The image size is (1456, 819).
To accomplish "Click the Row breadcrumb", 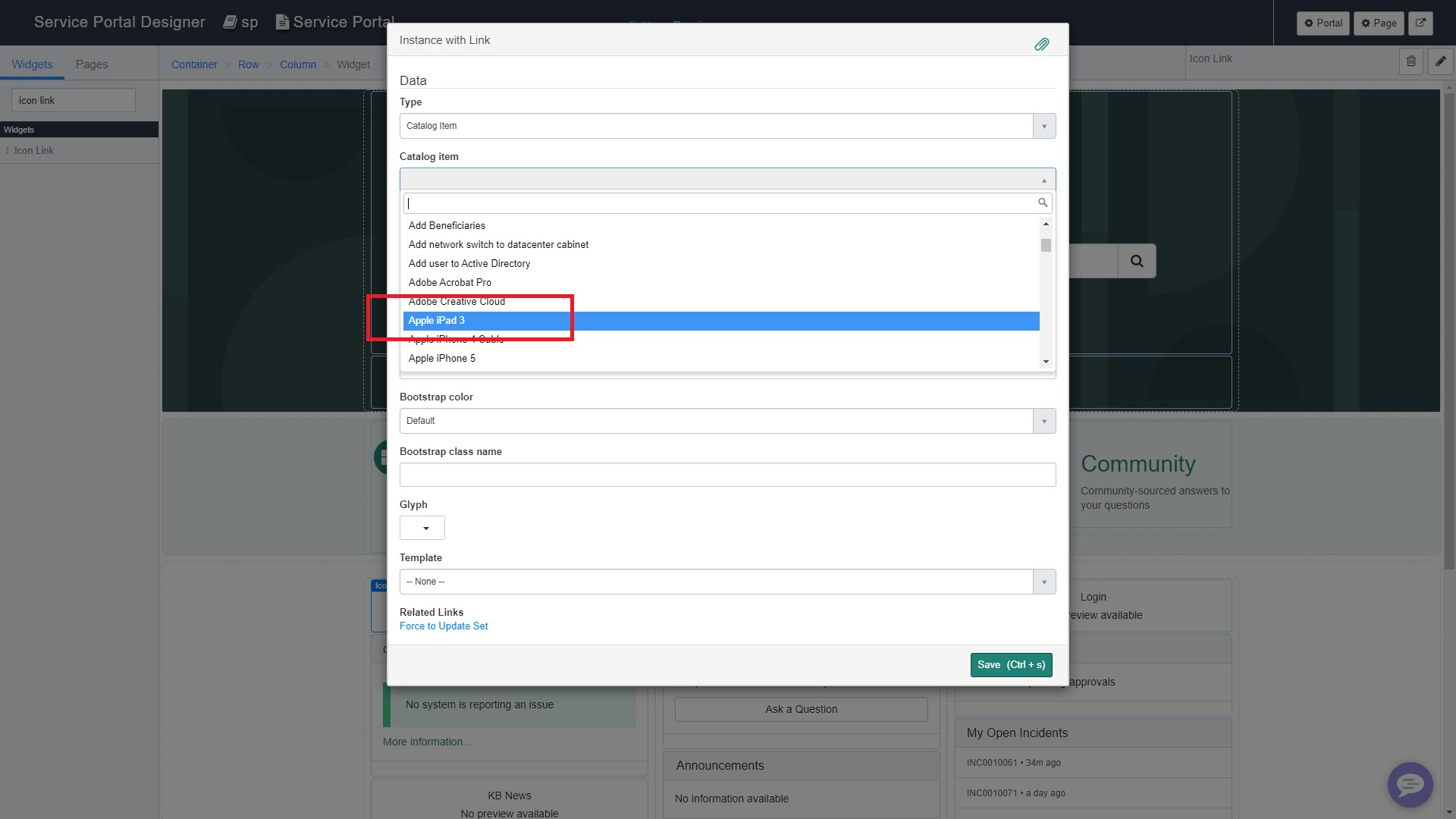I will (249, 64).
